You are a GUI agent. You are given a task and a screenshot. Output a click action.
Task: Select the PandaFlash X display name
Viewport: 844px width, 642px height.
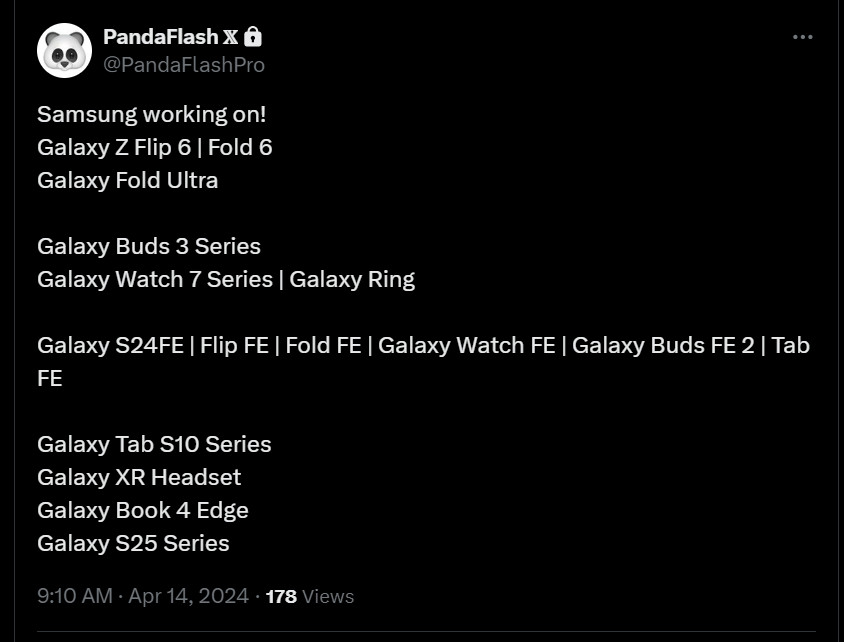pos(167,36)
